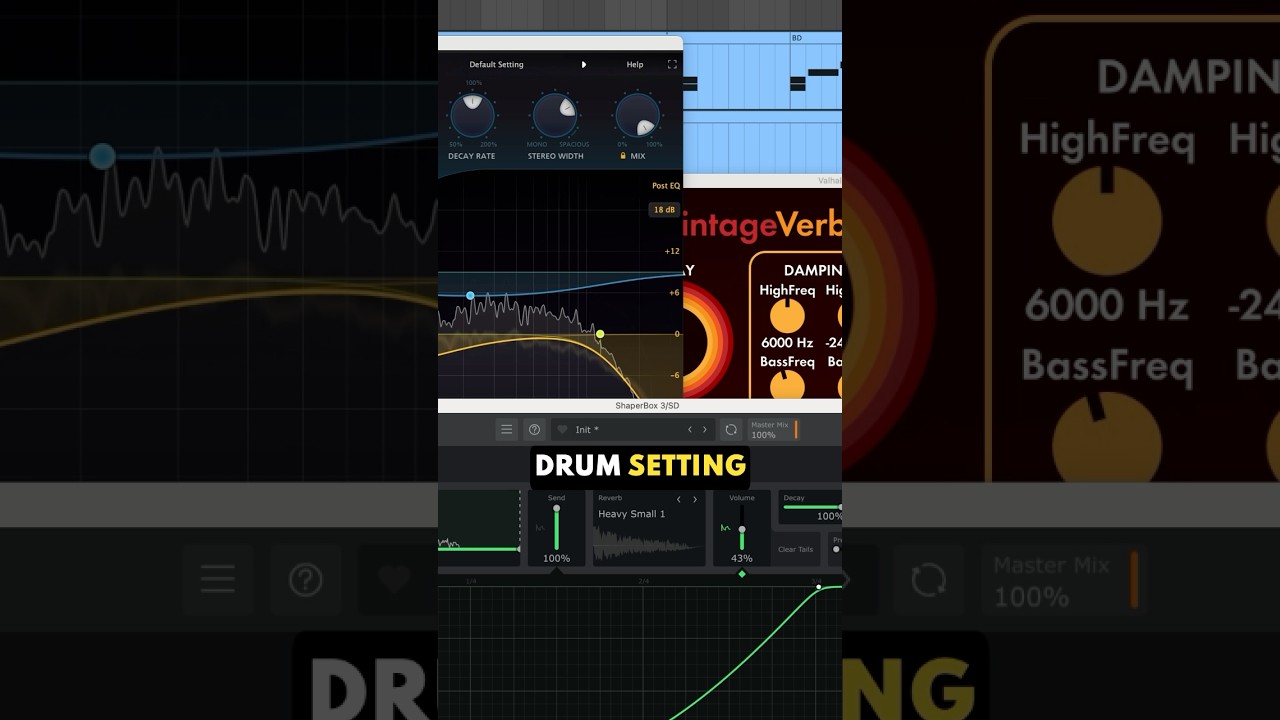Click the 1/4 grid label
This screenshot has width=1280, height=720.
click(x=470, y=581)
